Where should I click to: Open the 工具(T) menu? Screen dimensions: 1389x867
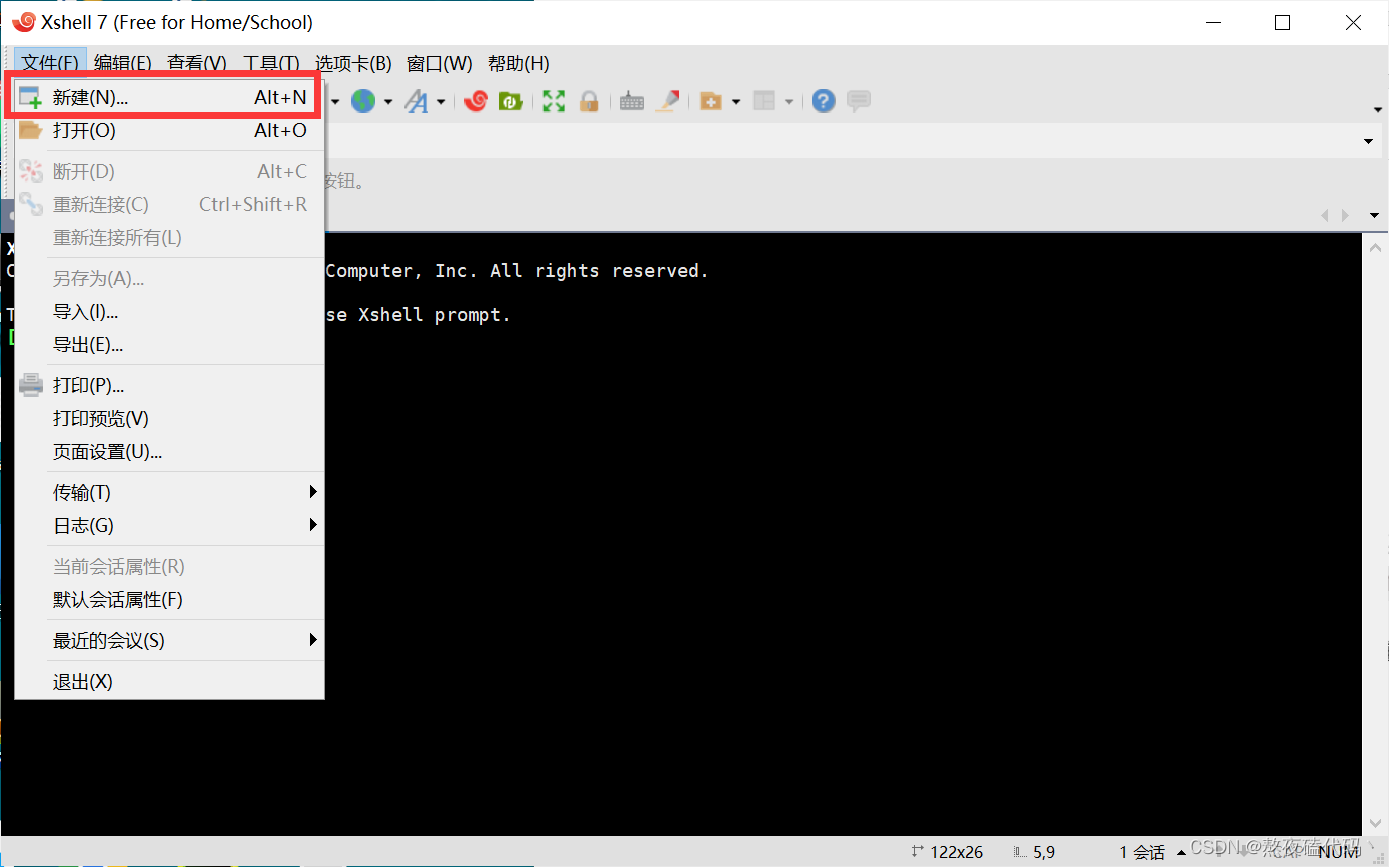[x=271, y=63]
